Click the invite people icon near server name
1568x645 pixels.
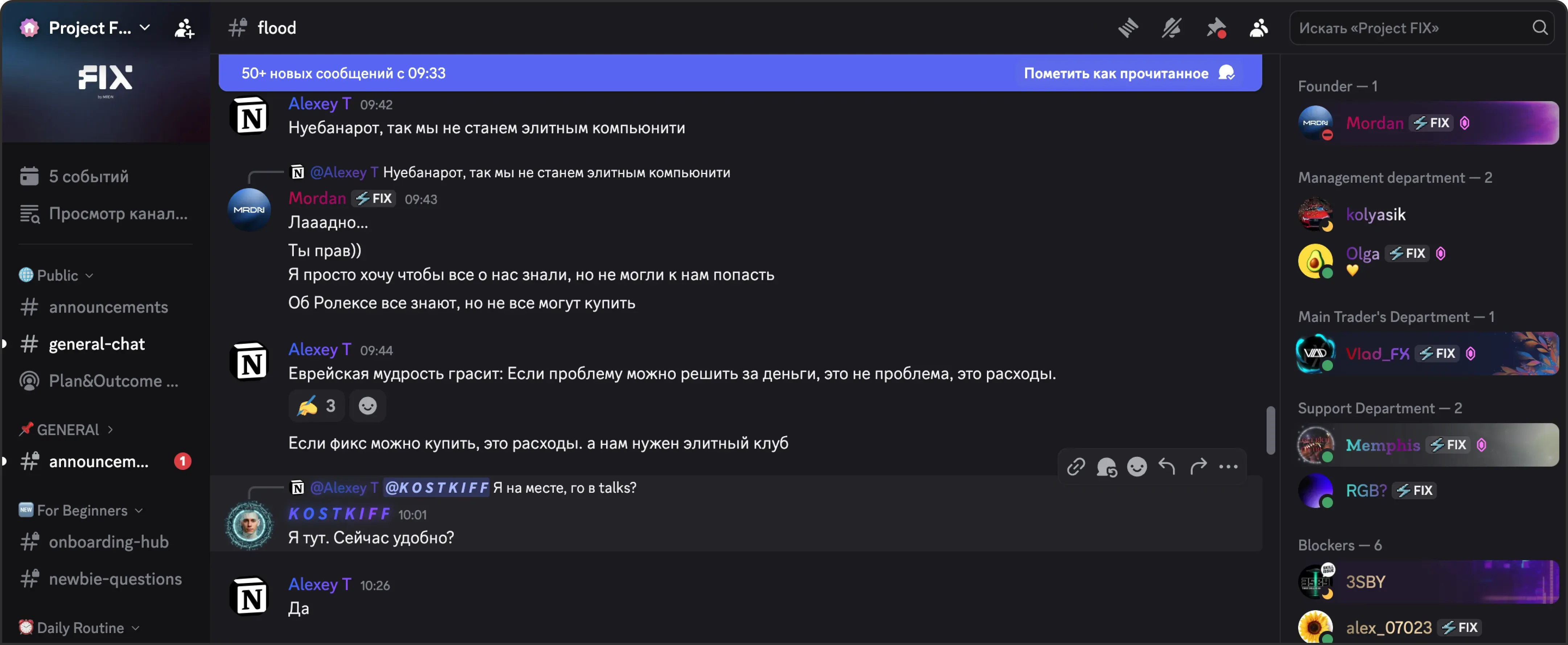pos(184,28)
